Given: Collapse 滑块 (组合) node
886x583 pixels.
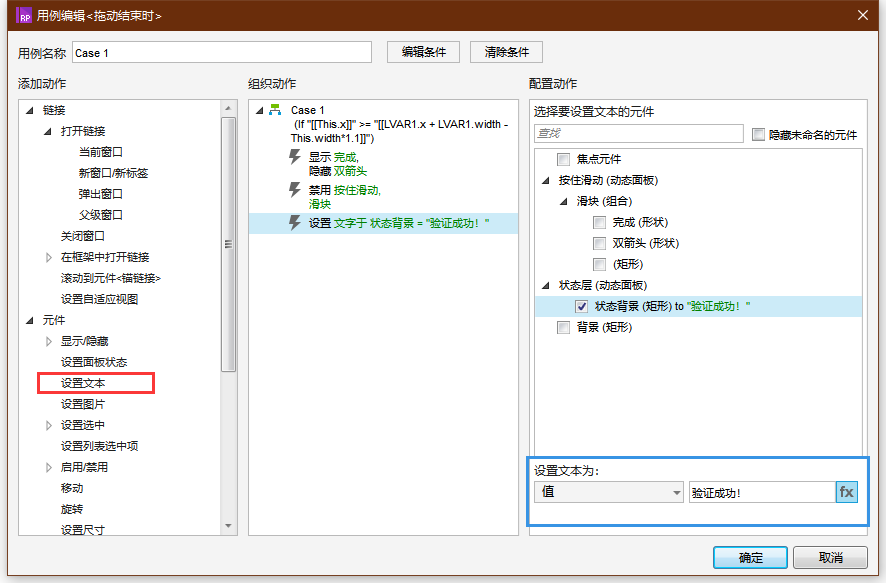Looking at the screenshot, I should pyautogui.click(x=564, y=201).
